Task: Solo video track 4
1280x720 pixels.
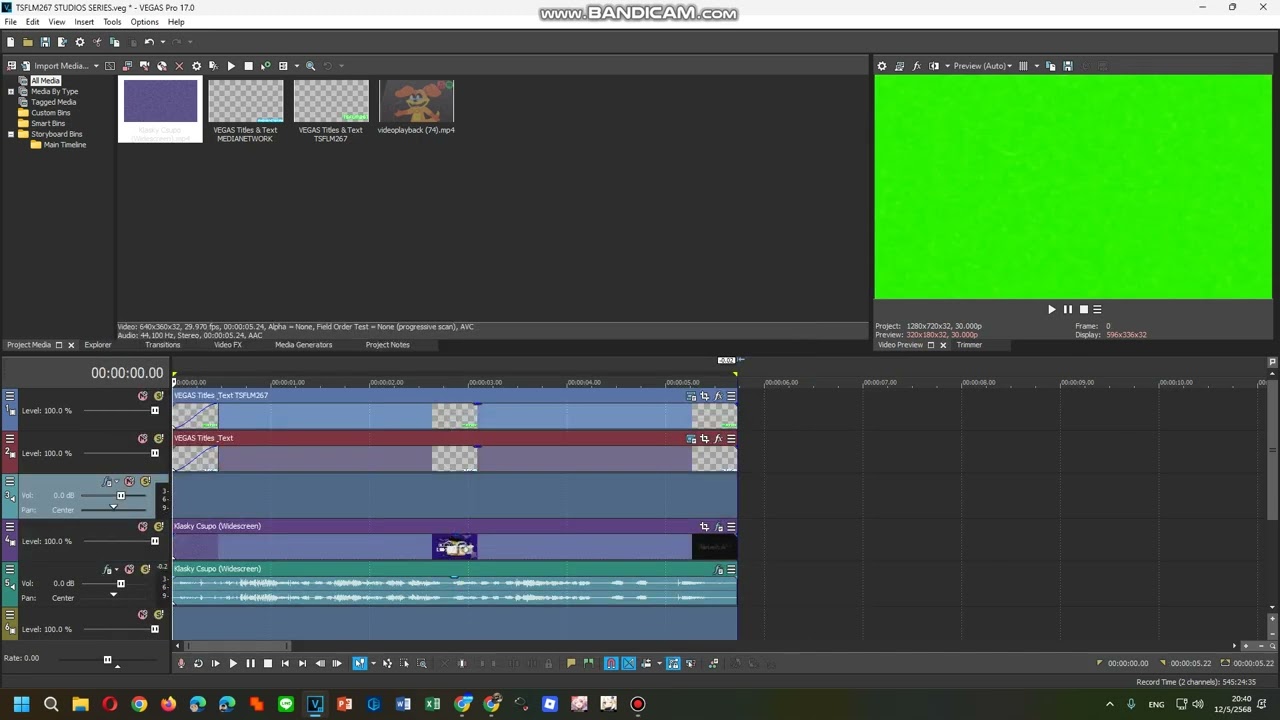Action: pos(158,527)
